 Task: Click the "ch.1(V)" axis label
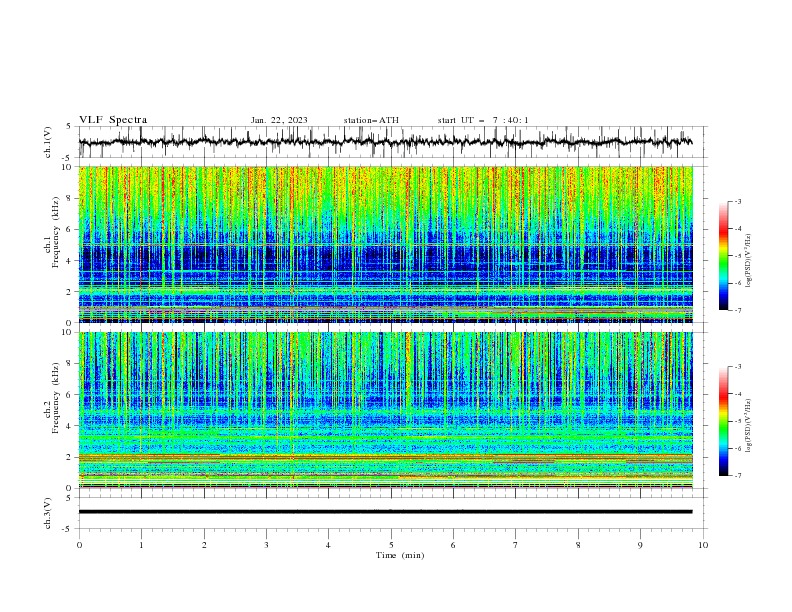point(48,142)
